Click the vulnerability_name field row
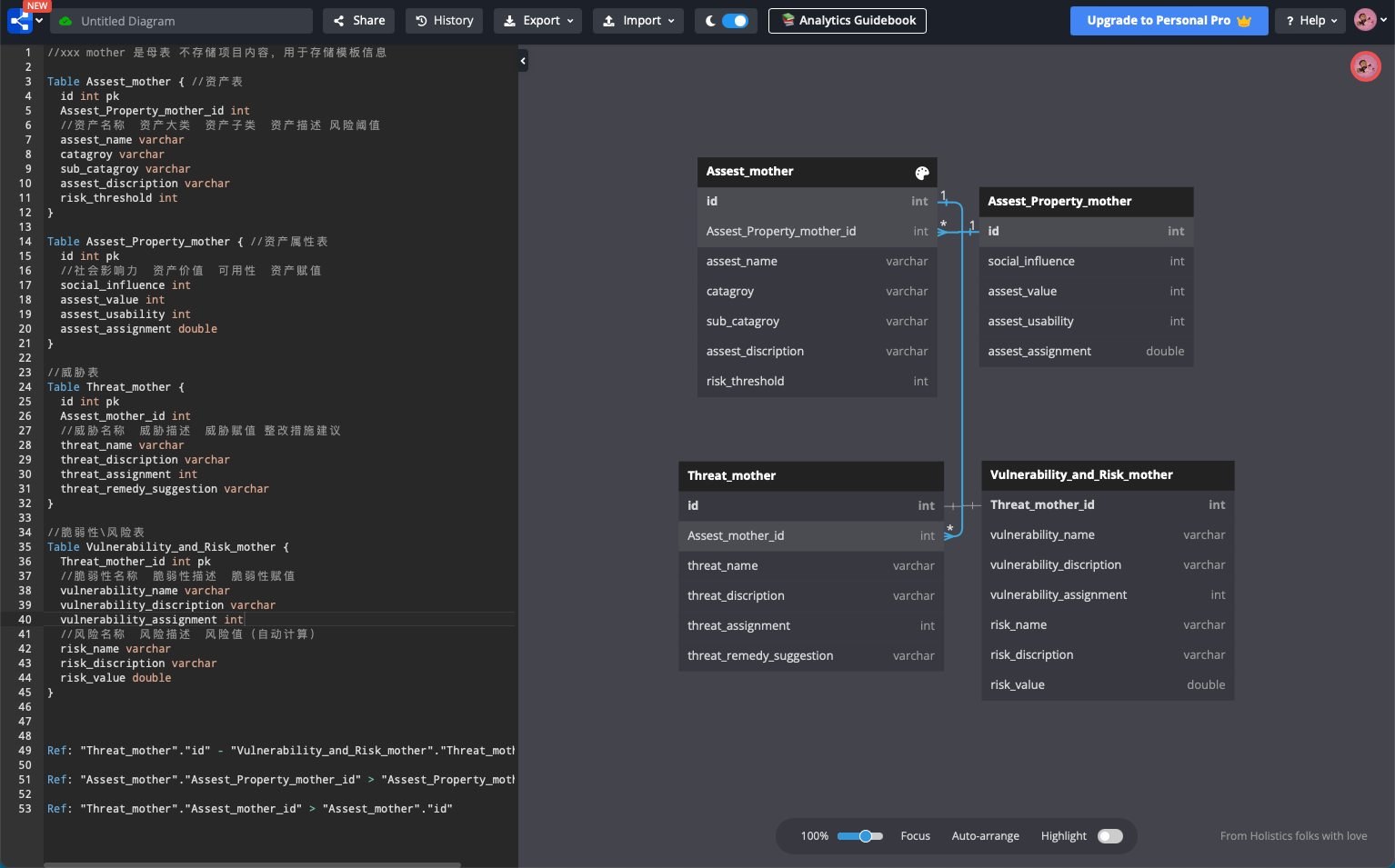Viewport: 1395px width, 868px height. [1107, 535]
